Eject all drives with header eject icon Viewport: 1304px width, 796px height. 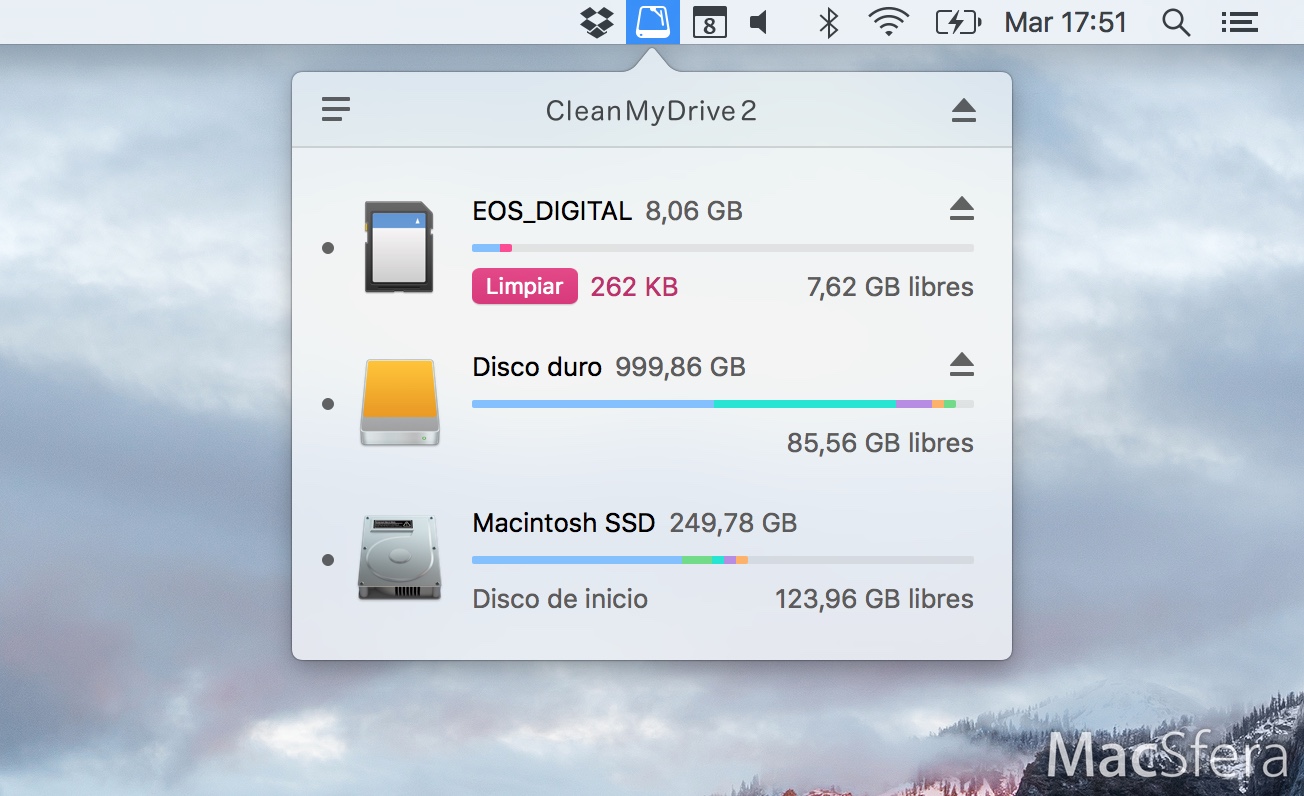tap(964, 110)
